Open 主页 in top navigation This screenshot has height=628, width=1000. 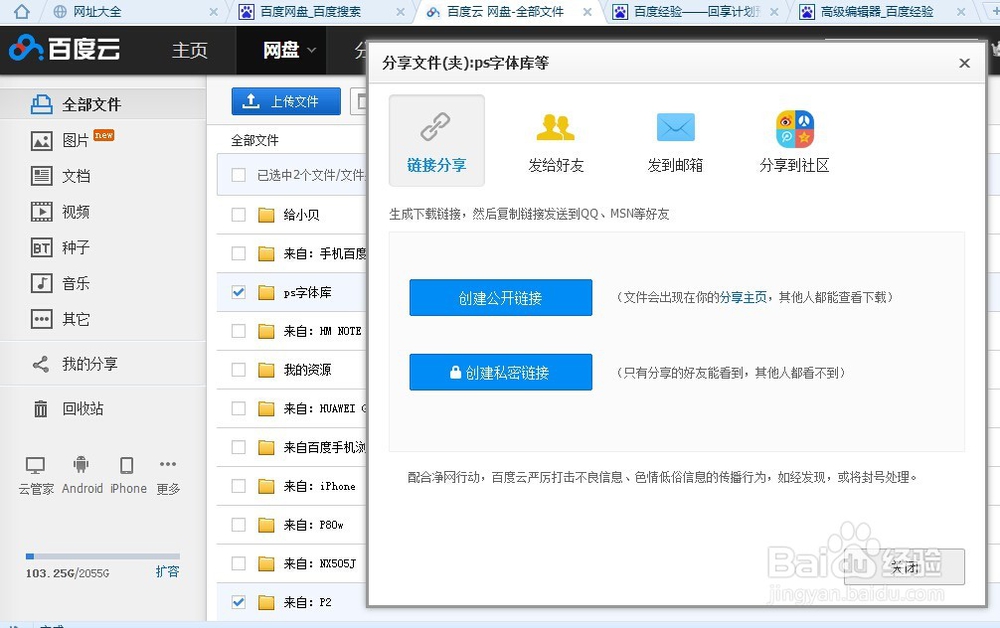pyautogui.click(x=189, y=50)
